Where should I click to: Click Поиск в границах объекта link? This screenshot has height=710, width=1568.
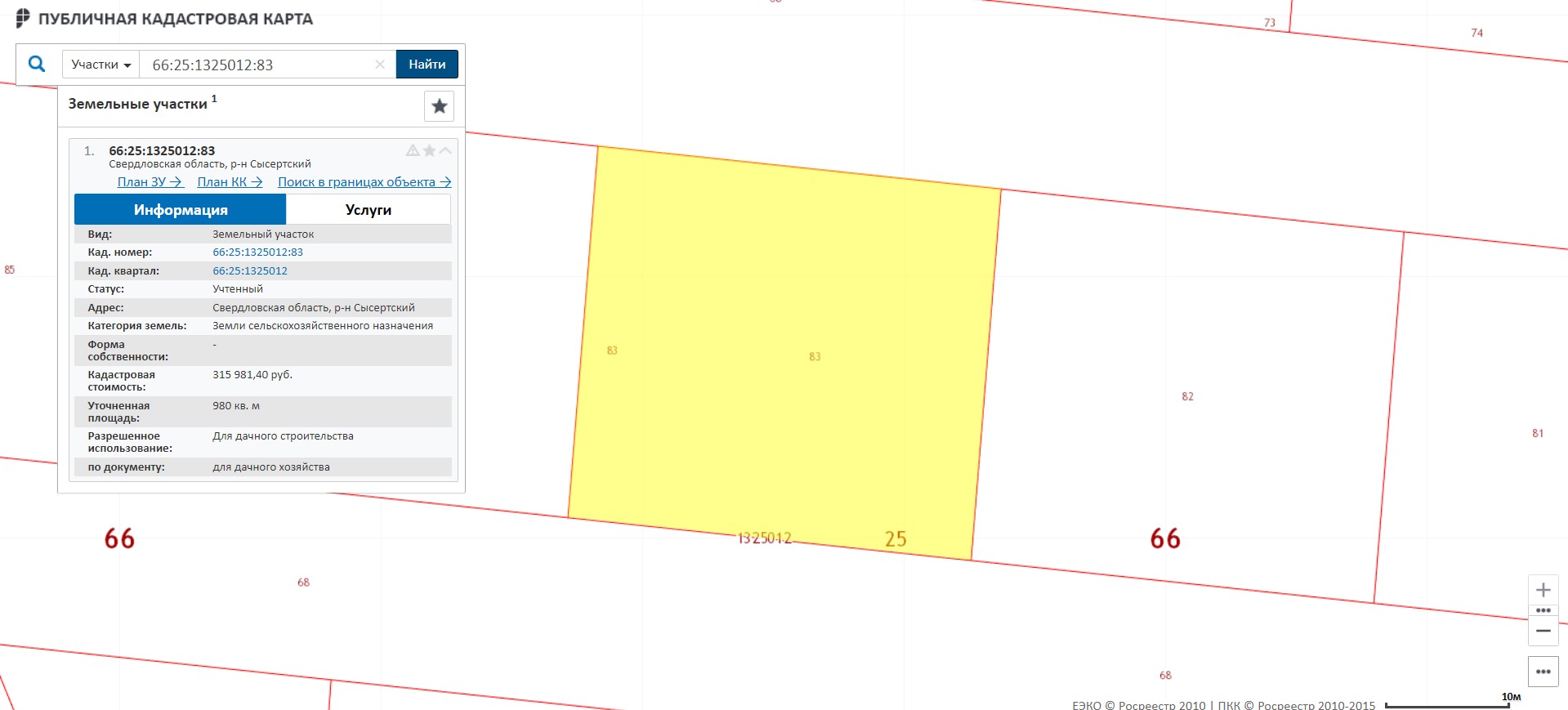click(364, 182)
